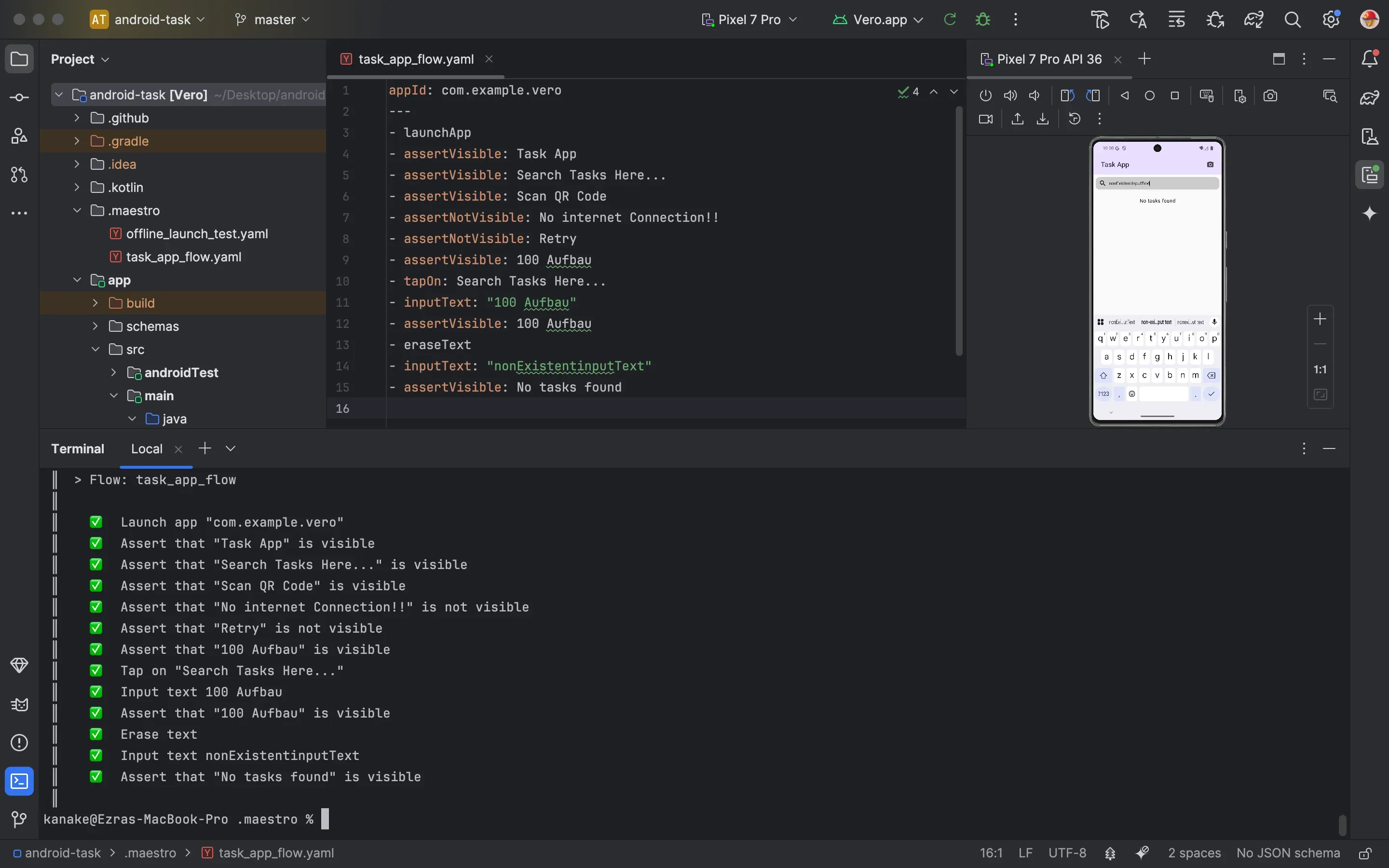Open offline_launch_test.yaml file

(196, 234)
